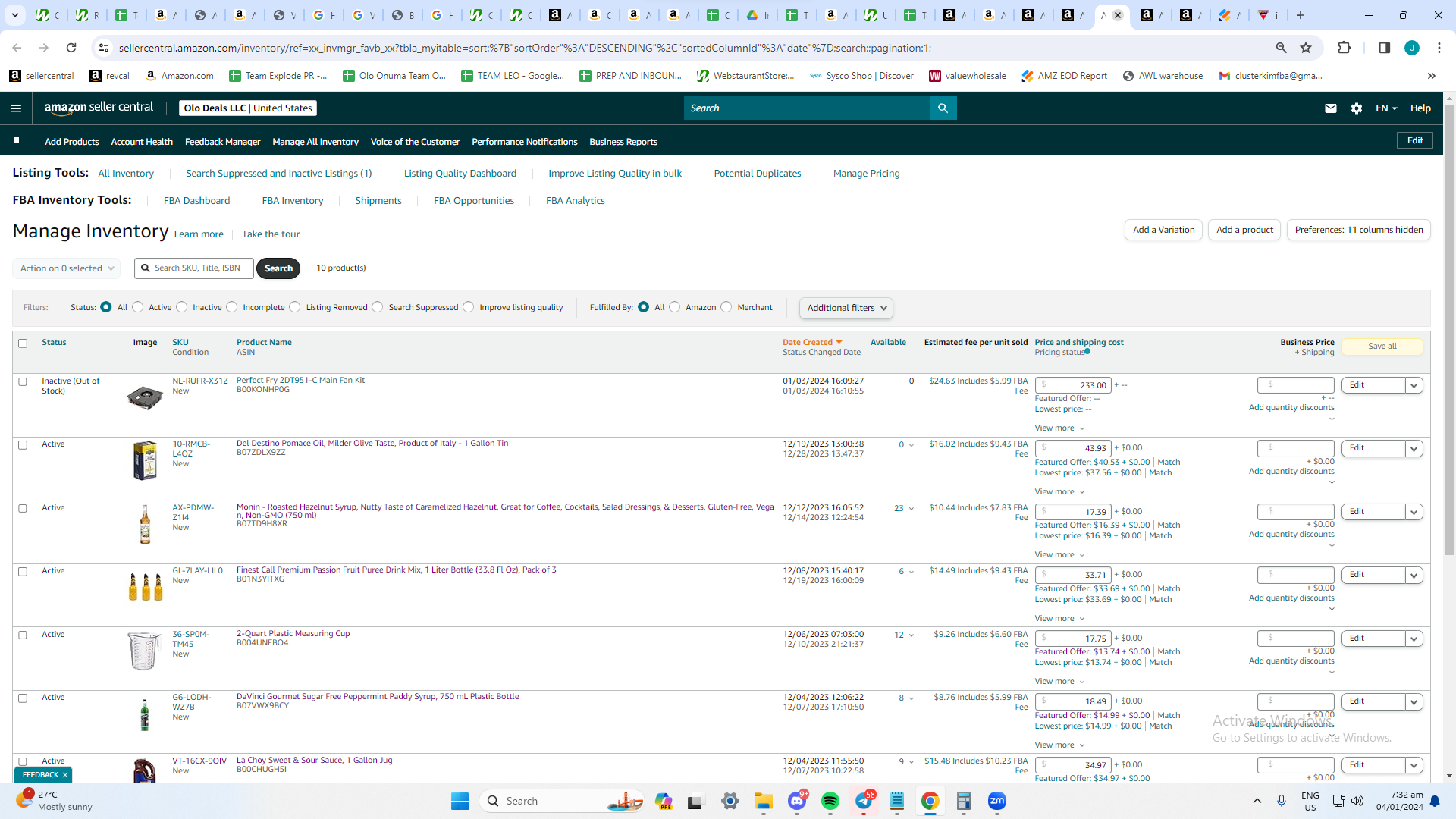Viewport: 1456px width, 819px height.
Task: Bookmark this page with the star icon
Action: coord(1306,48)
